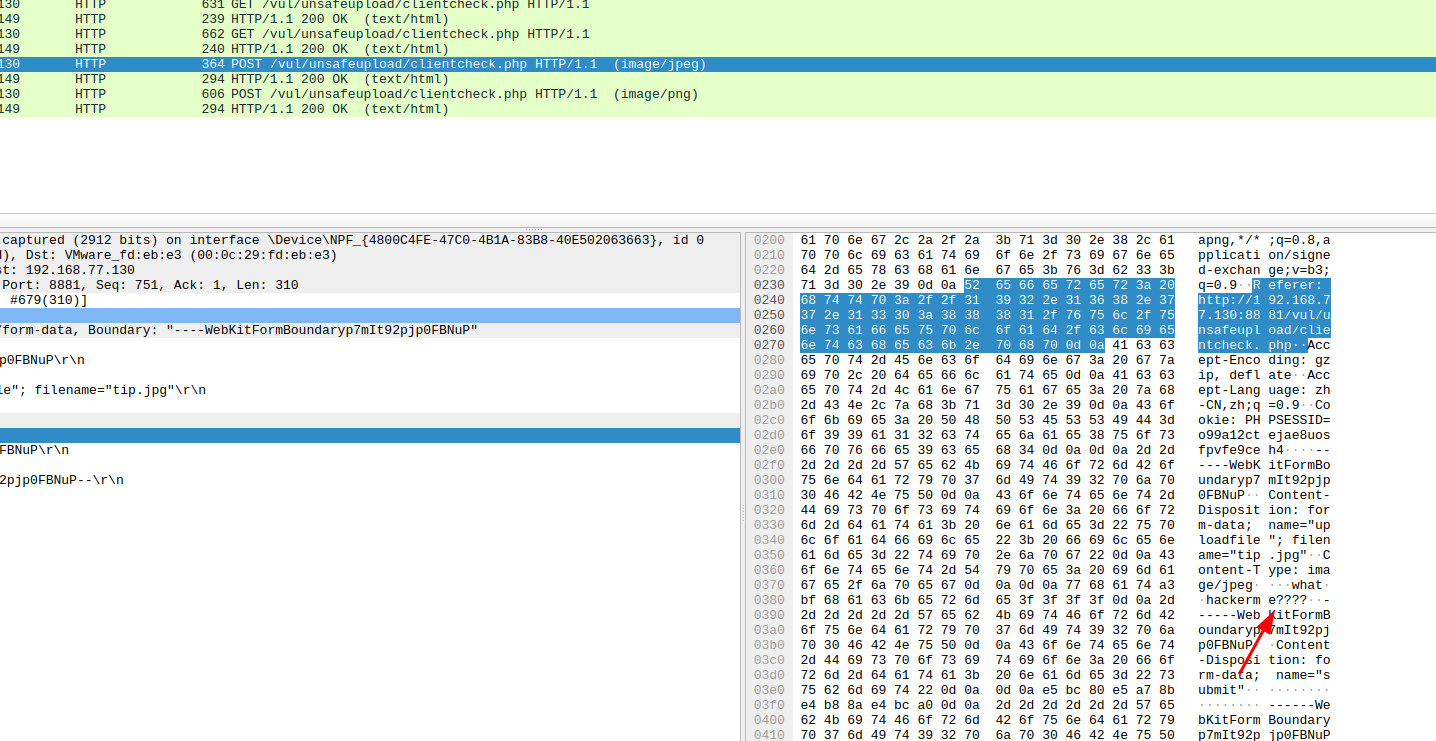Click hex offset 0270
Screen dimensions: 1436x741
point(769,345)
